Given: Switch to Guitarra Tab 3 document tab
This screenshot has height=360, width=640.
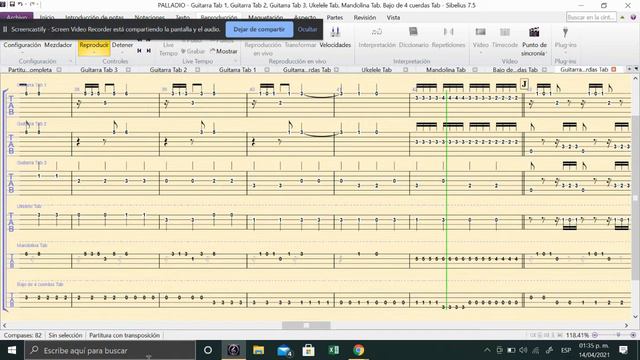Looking at the screenshot, I should pos(99,70).
